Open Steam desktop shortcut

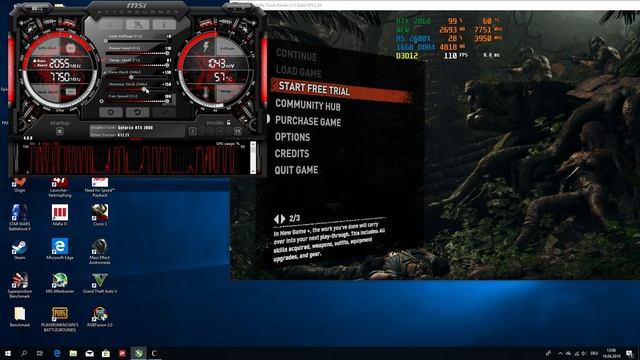[19, 249]
